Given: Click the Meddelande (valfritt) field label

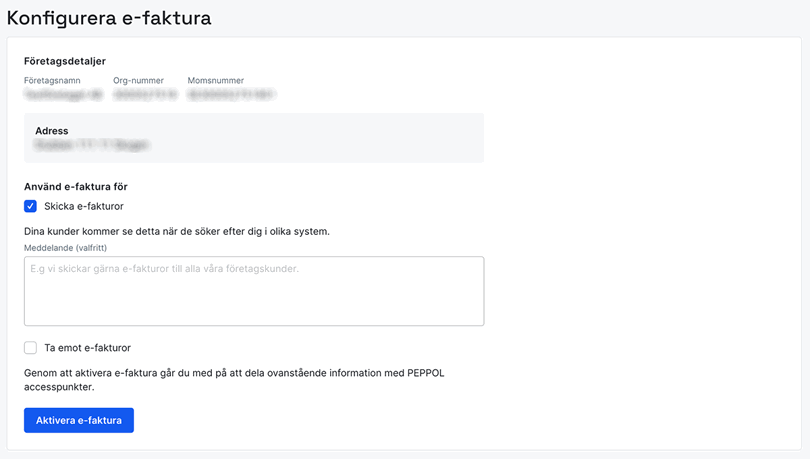Looking at the screenshot, I should coord(65,247).
